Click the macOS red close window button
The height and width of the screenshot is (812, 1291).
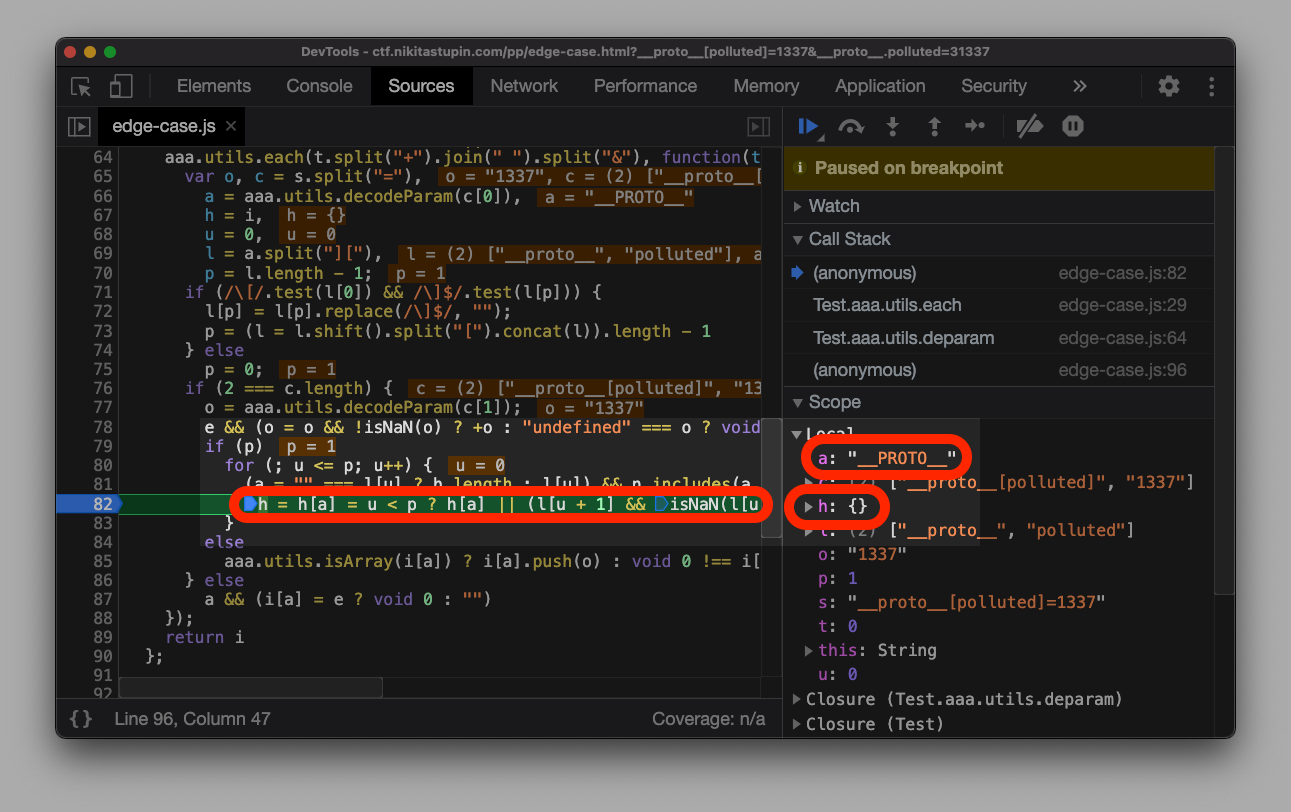tap(70, 52)
